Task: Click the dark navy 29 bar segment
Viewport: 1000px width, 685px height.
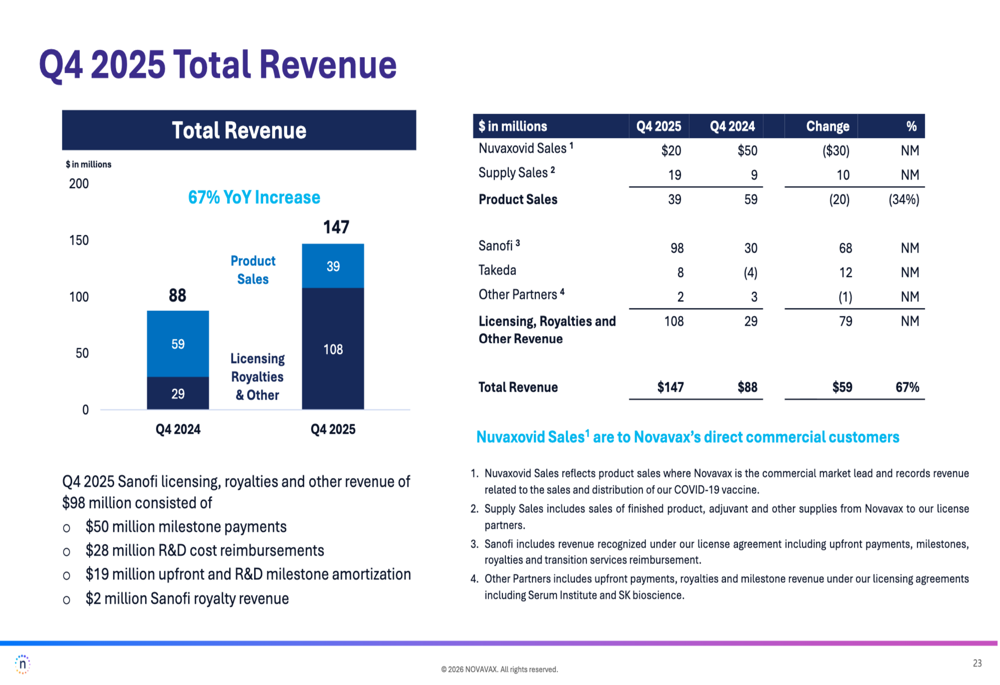Action: [177, 393]
